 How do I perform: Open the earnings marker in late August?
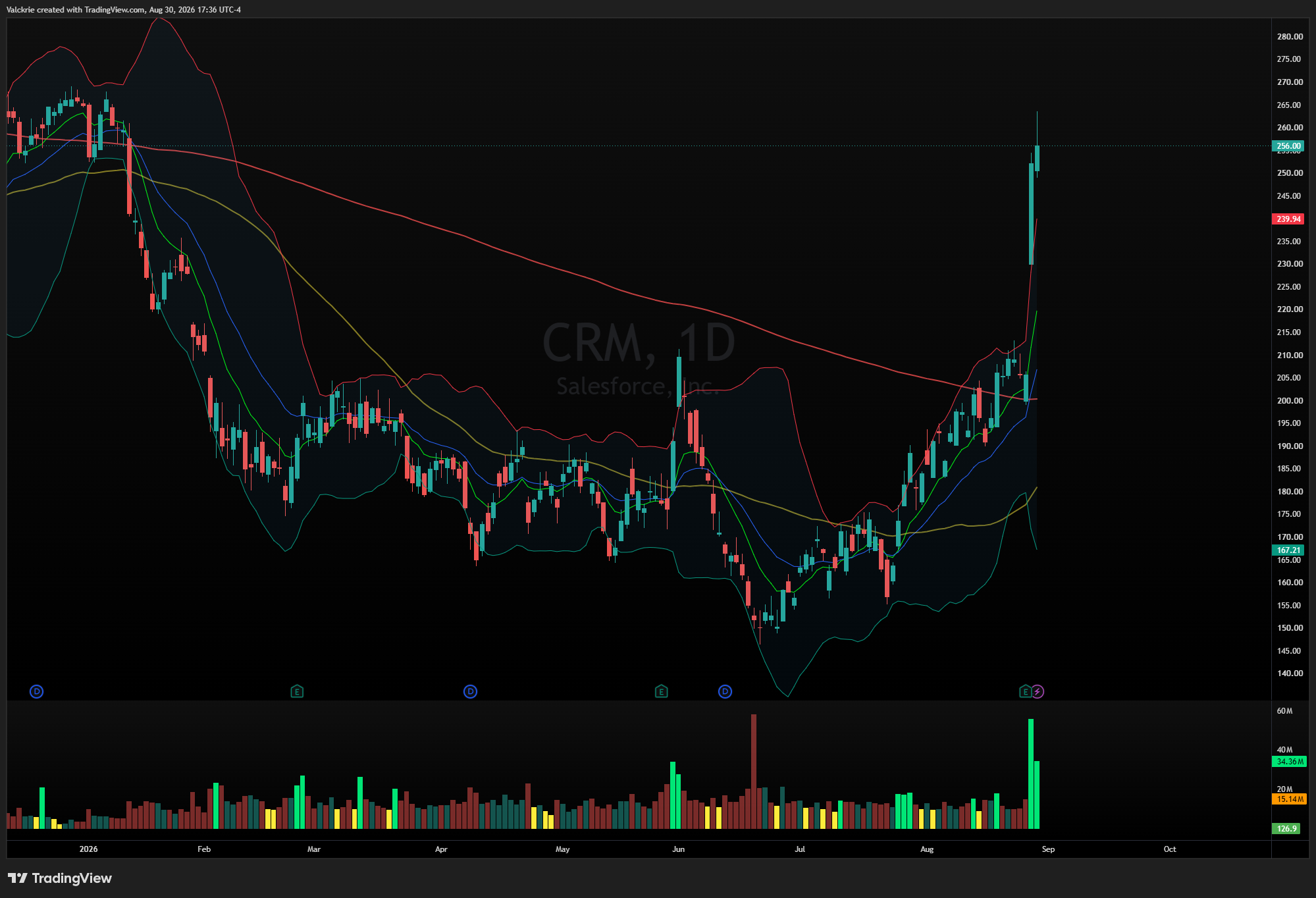[x=1025, y=691]
